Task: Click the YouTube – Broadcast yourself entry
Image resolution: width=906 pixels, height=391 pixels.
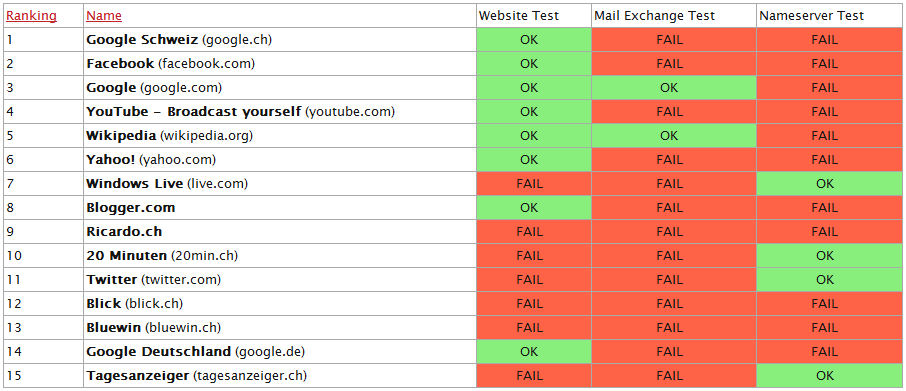Action: [240, 111]
